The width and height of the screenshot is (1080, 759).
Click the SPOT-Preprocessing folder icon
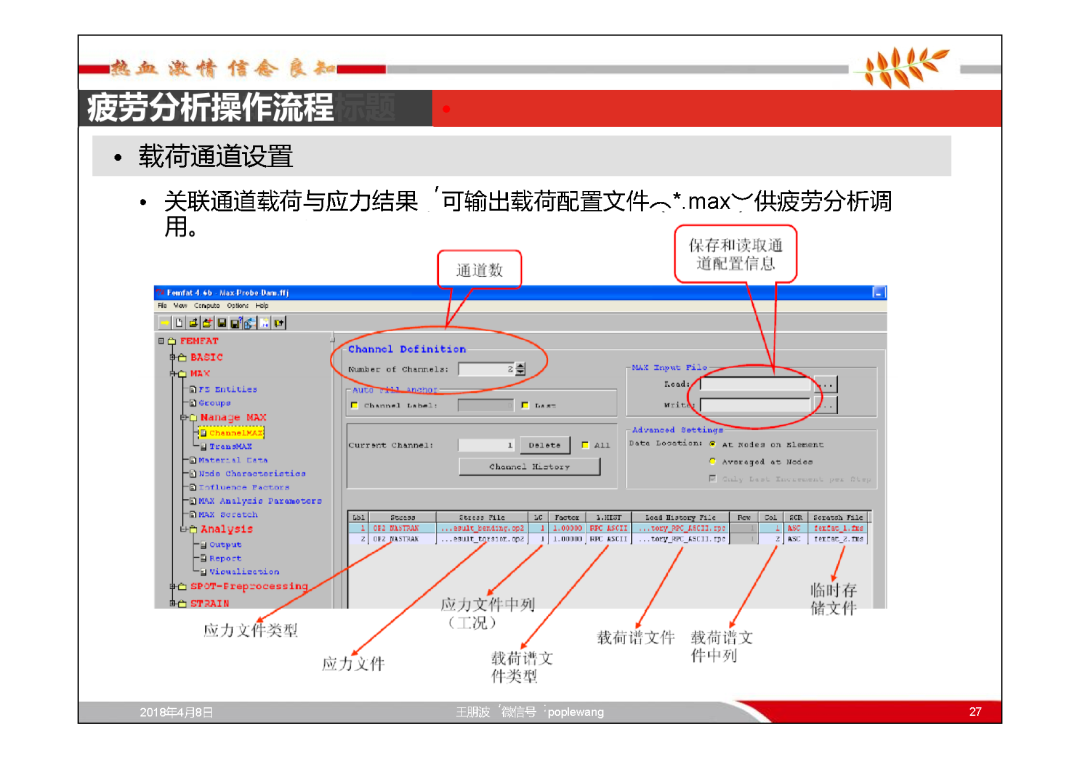[183, 587]
